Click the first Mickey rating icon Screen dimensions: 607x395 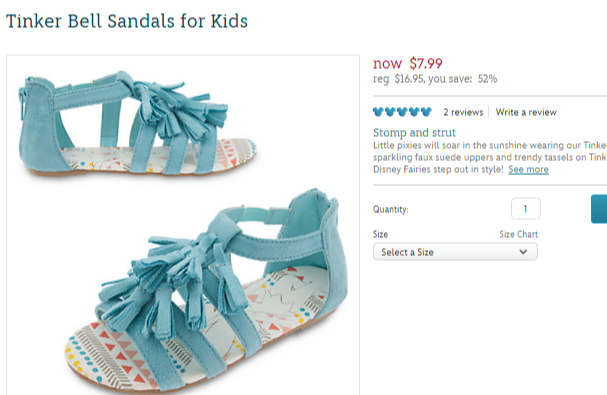[378, 112]
